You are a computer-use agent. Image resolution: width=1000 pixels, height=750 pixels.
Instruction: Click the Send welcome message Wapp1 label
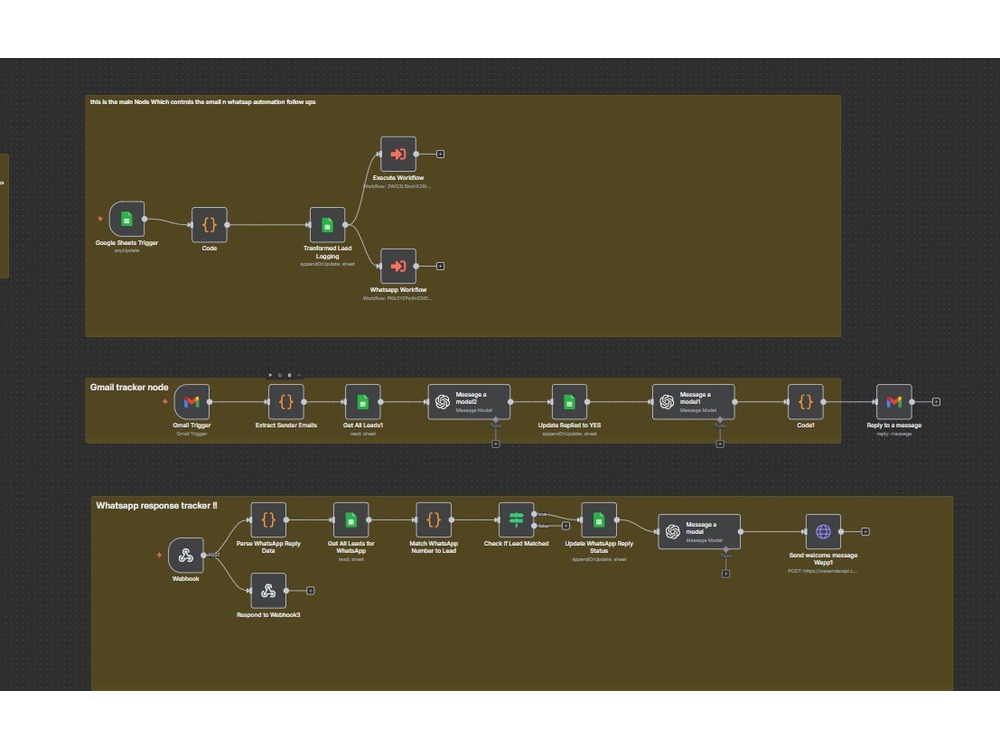[823, 559]
